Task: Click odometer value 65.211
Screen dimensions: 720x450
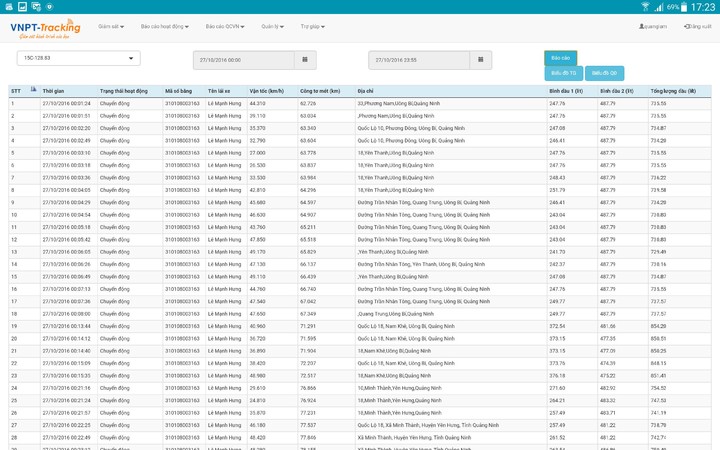Action: coord(308,227)
